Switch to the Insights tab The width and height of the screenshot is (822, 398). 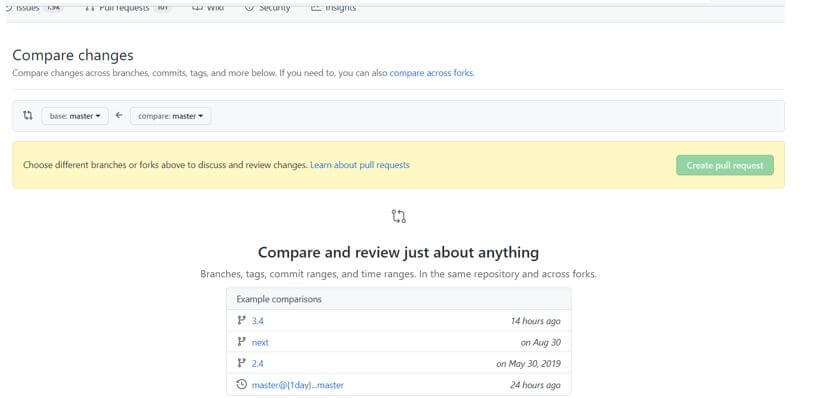point(333,8)
